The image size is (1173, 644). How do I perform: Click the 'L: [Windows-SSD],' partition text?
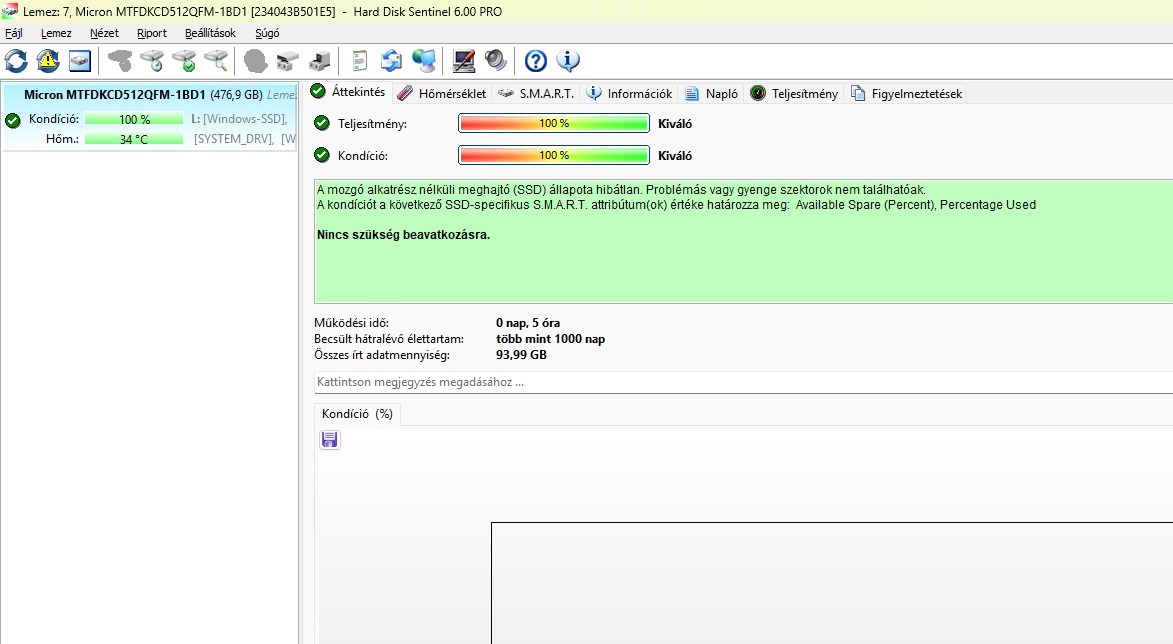(x=239, y=119)
